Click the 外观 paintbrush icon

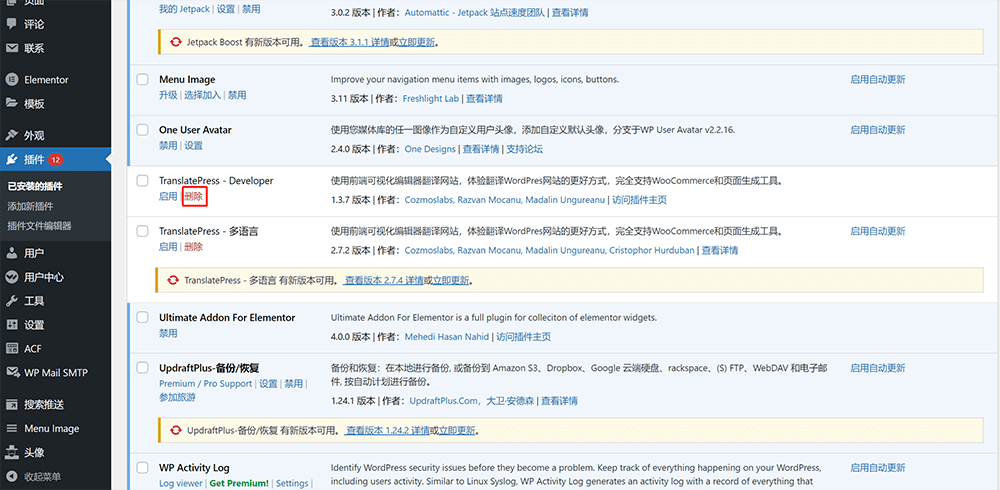coord(11,135)
